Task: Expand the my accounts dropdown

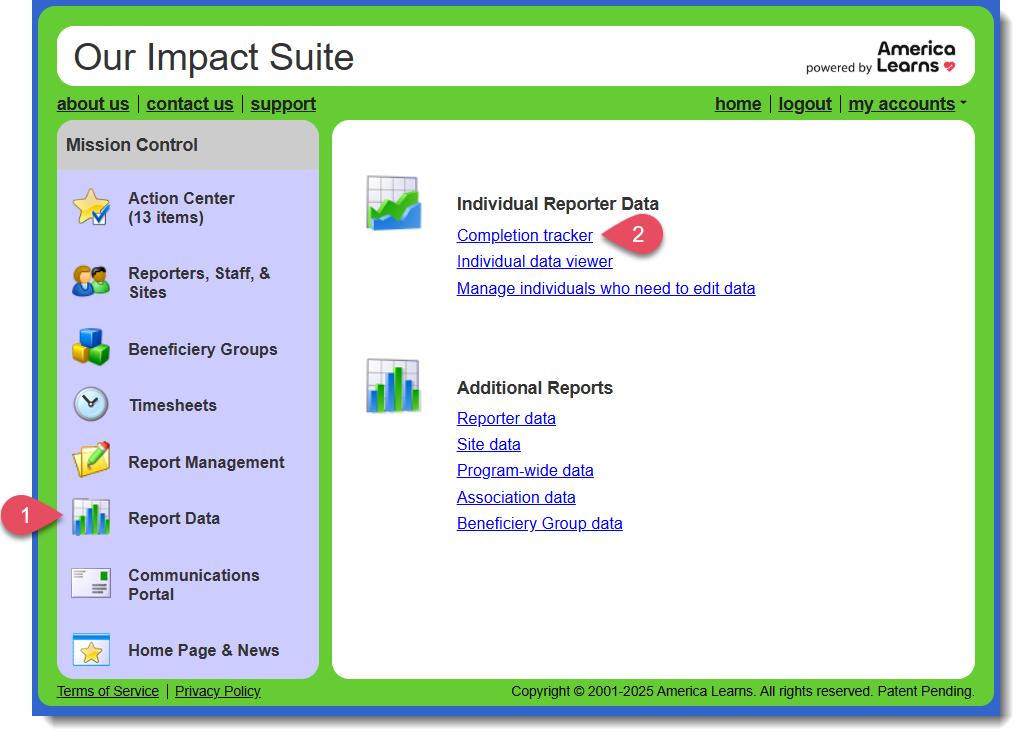Action: pyautogui.click(x=907, y=104)
